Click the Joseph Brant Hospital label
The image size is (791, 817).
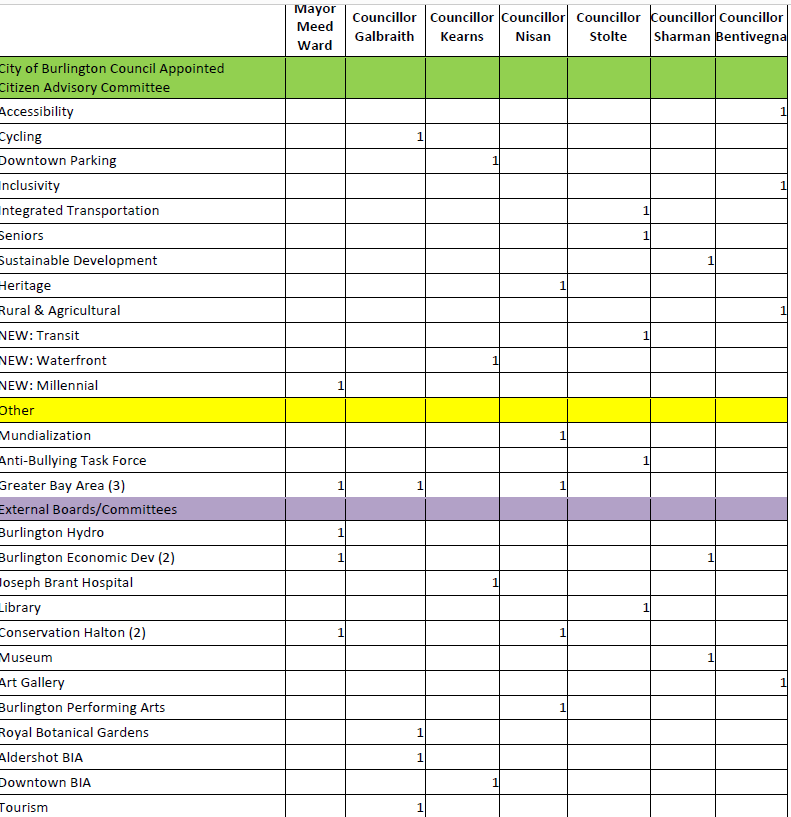[x=66, y=583]
